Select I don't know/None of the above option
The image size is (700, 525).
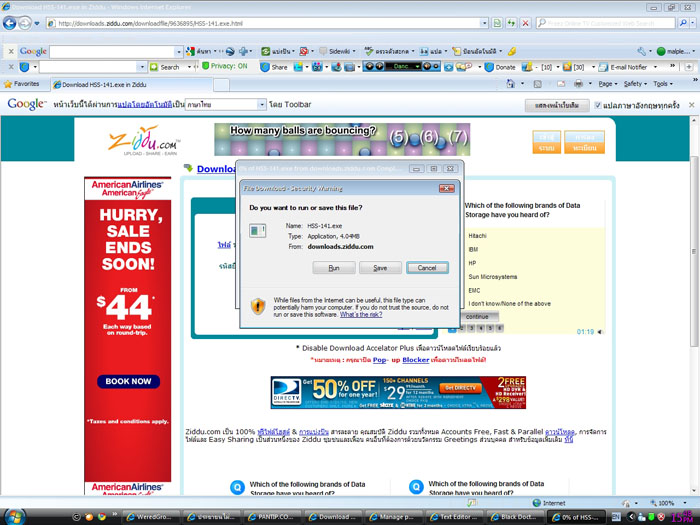pyautogui.click(x=509, y=304)
